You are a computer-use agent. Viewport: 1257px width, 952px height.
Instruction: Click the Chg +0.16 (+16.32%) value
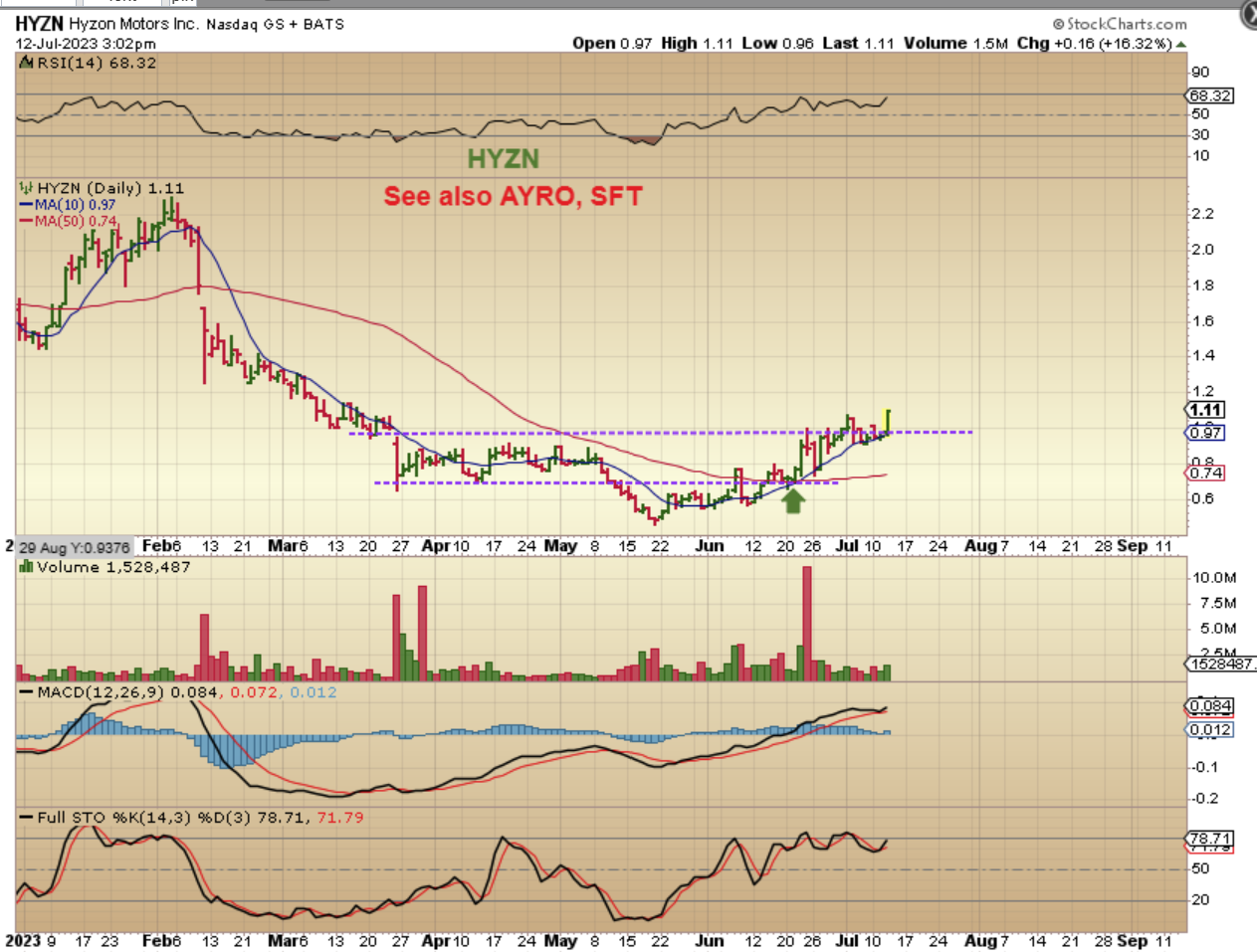point(1095,43)
